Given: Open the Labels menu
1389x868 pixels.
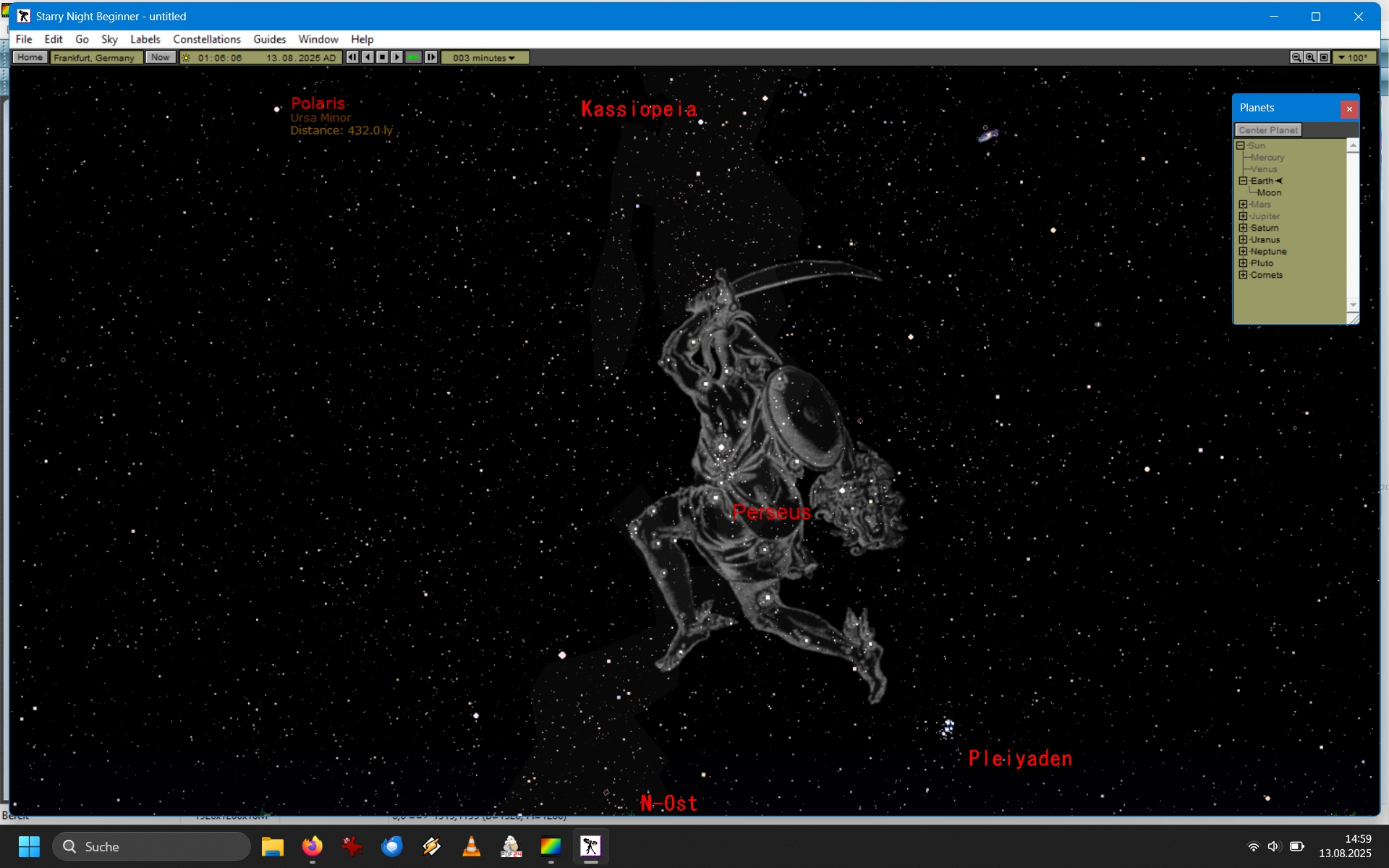Looking at the screenshot, I should (145, 39).
